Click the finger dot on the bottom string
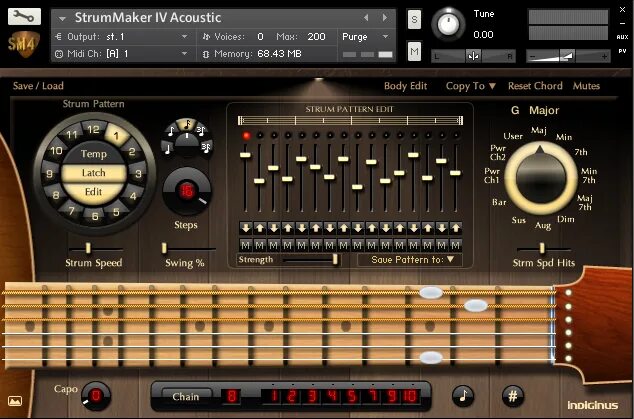The height and width of the screenshot is (419, 634). [x=431, y=358]
